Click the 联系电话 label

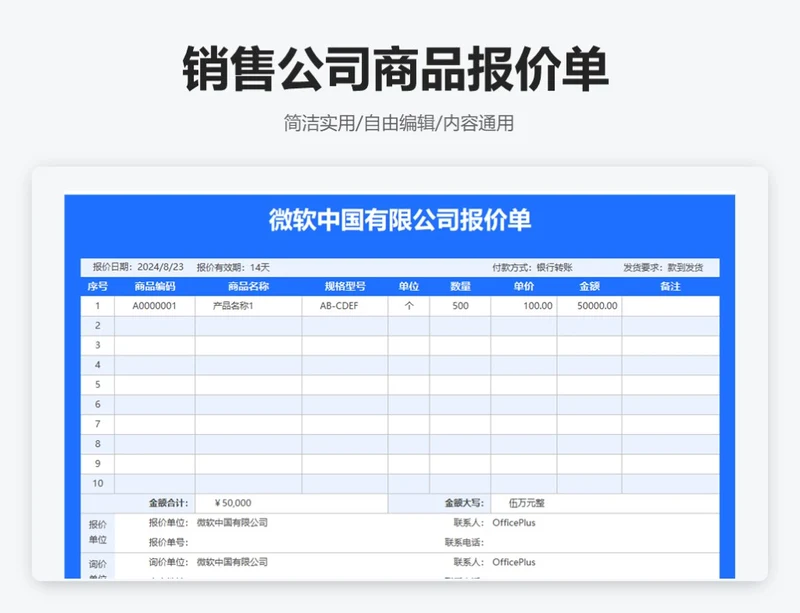click(464, 543)
